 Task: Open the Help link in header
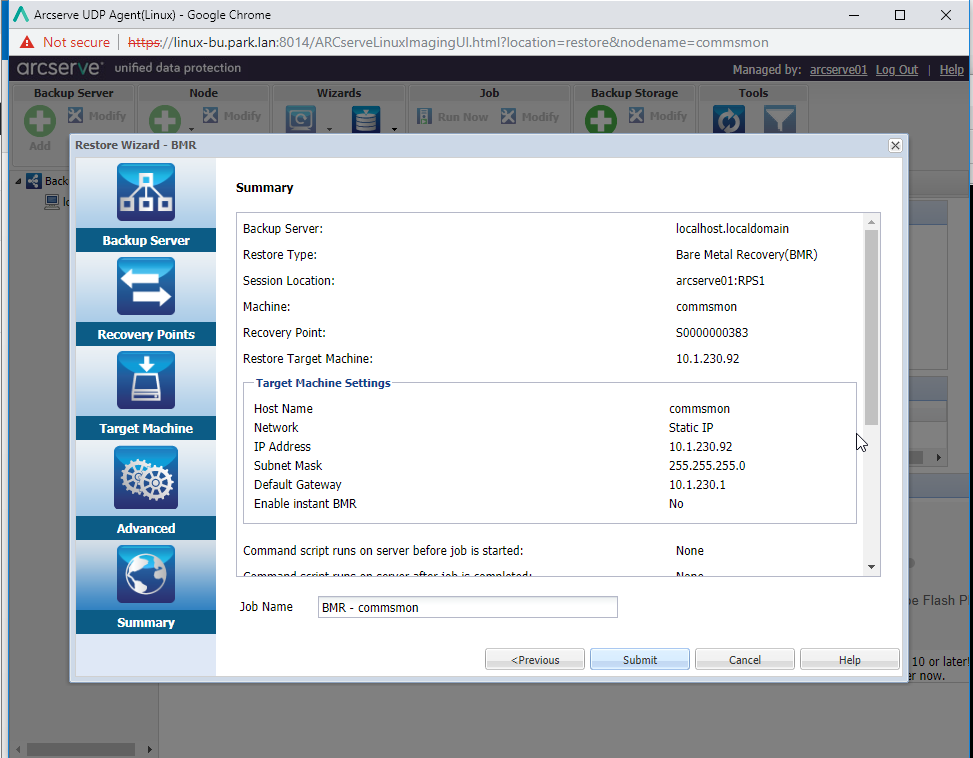pyautogui.click(x=951, y=69)
